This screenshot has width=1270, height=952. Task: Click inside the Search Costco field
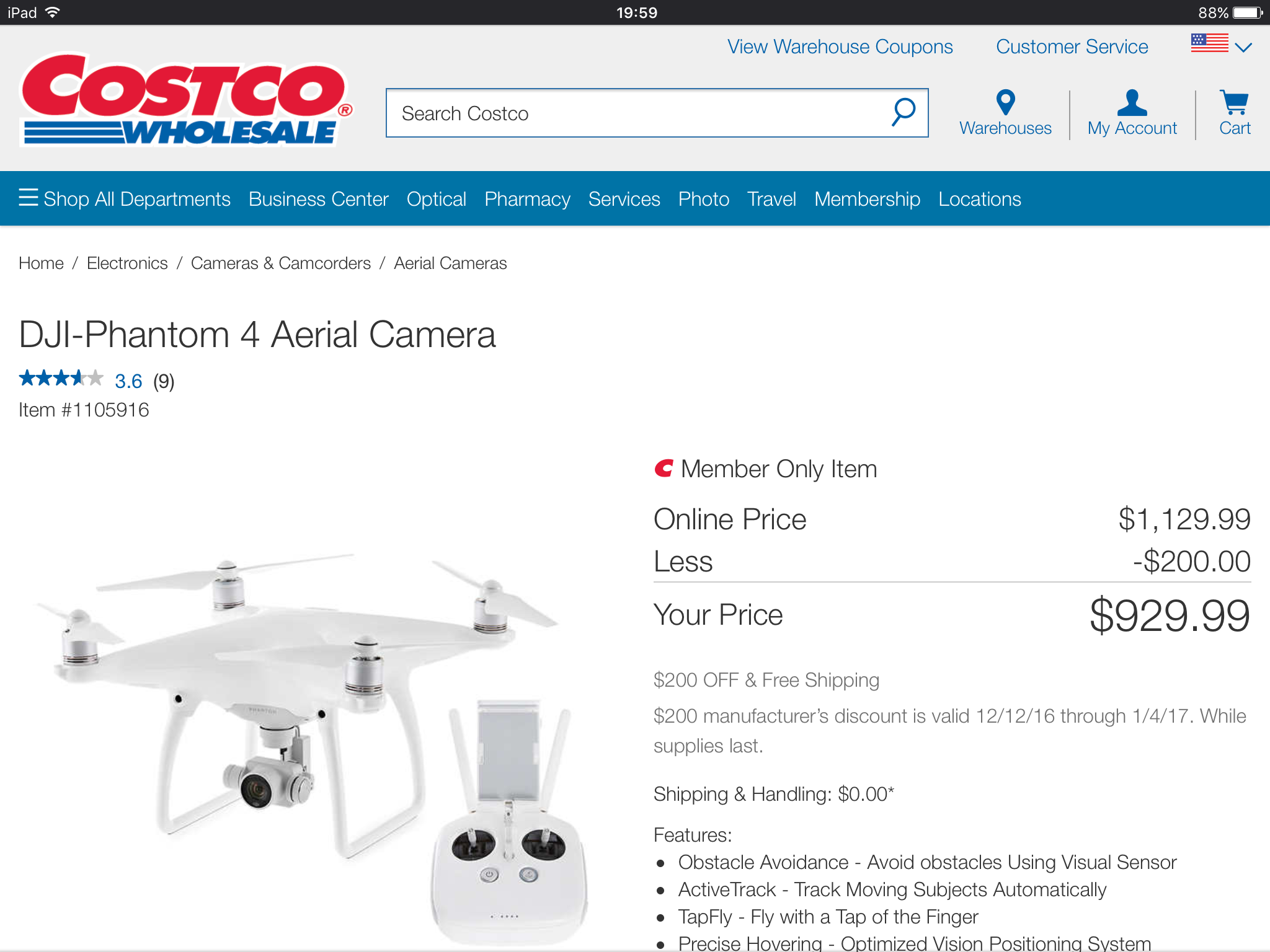(639, 113)
